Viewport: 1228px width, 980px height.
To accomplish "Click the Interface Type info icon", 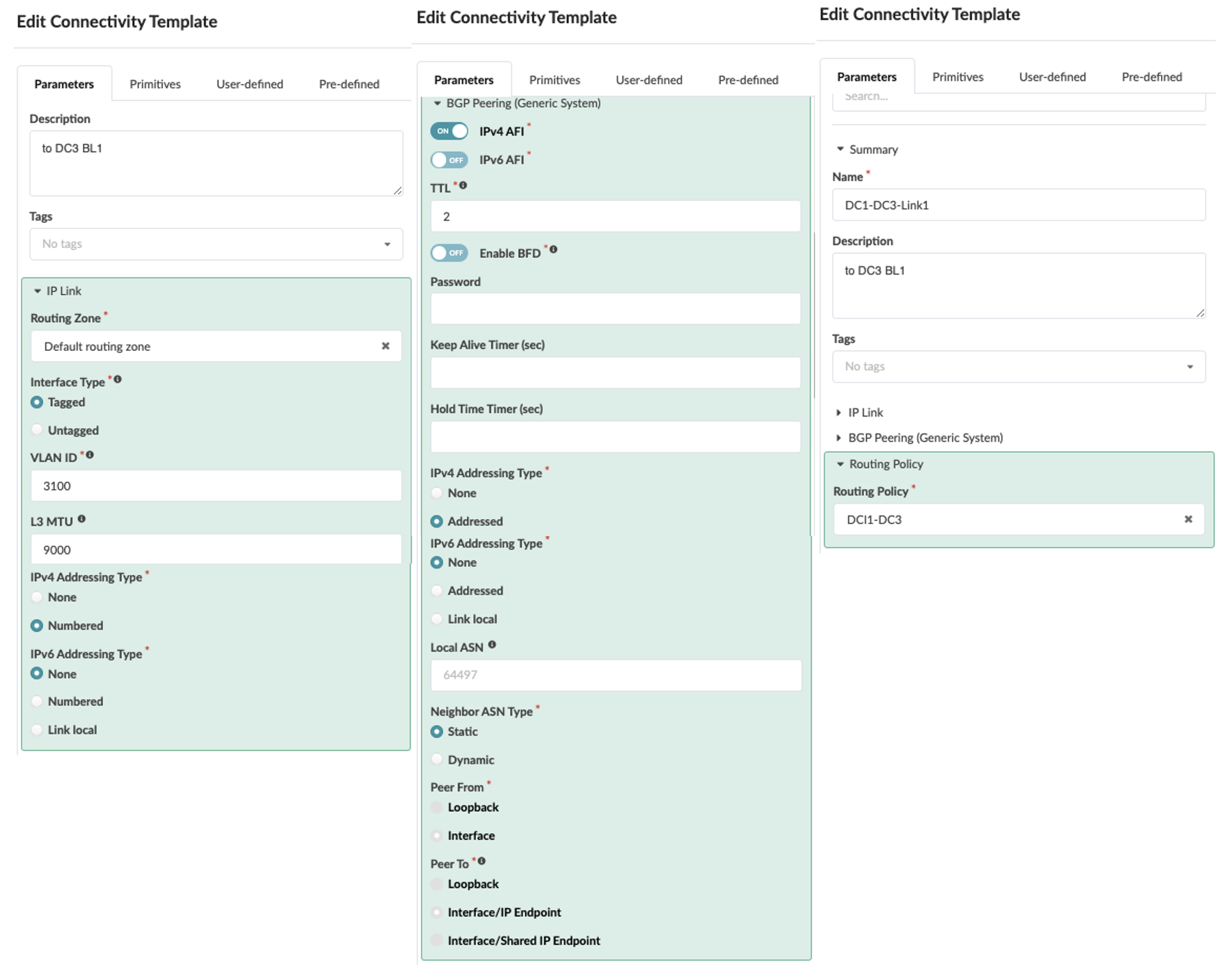I will pyautogui.click(x=117, y=380).
